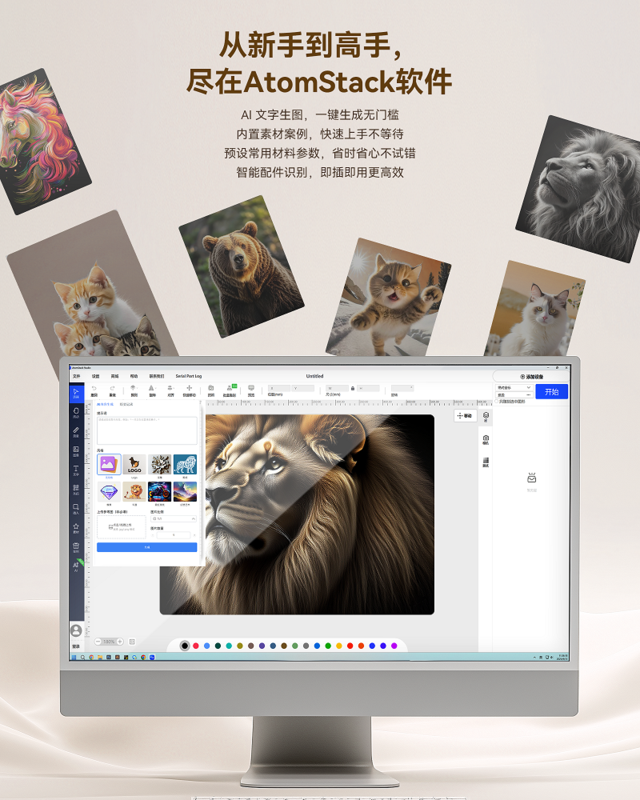
Task: Click the redo icon in the toolbar
Action: coord(112,388)
